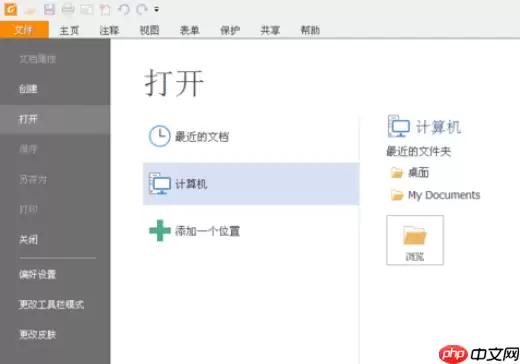The width and height of the screenshot is (520, 364).
Task: Select 打开 in the left sidebar
Action: [x=55, y=119]
